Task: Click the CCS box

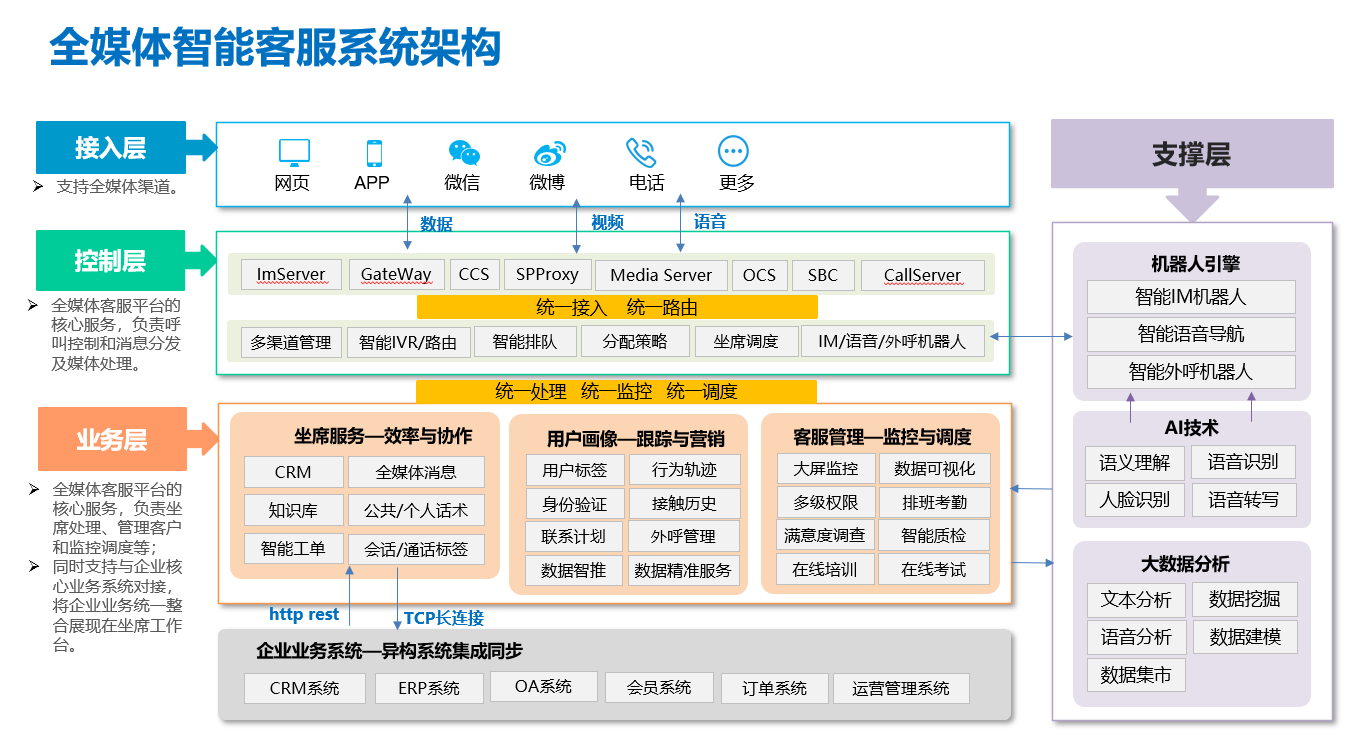Action: click(x=474, y=274)
